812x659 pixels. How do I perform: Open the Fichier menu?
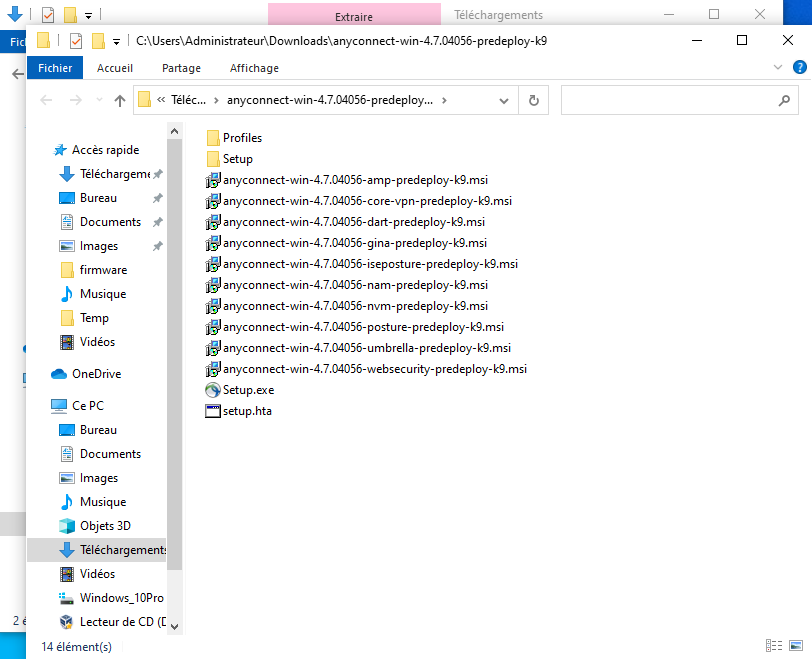[55, 68]
